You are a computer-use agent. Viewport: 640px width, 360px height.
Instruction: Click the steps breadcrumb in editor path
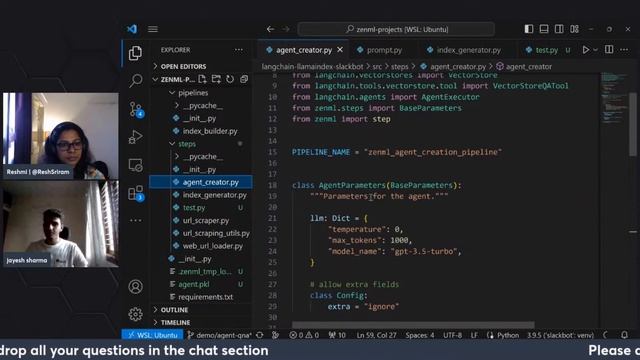click(400, 67)
